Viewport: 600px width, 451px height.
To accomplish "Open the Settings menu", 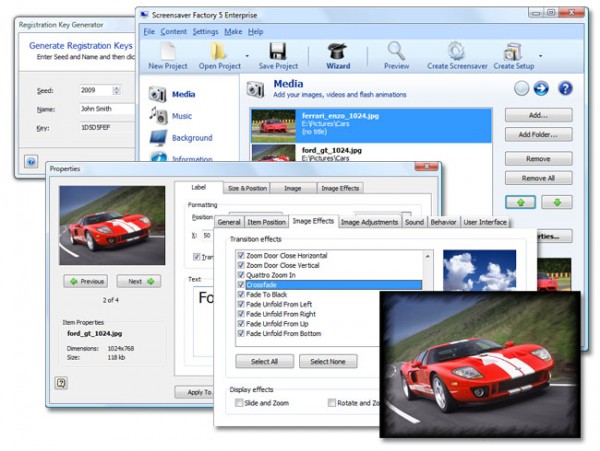I will click(x=205, y=31).
